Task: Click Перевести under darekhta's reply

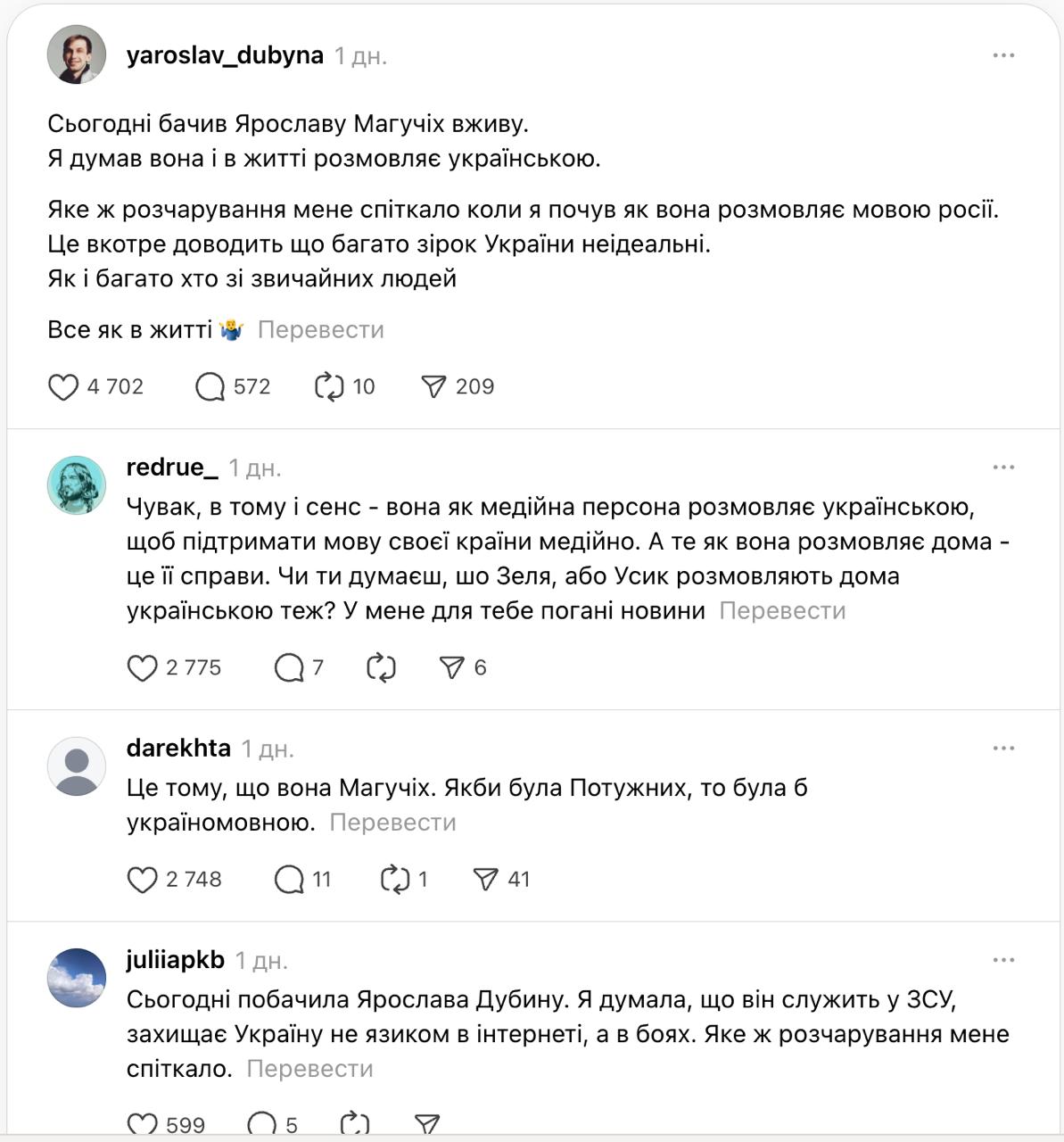Action: coord(392,823)
